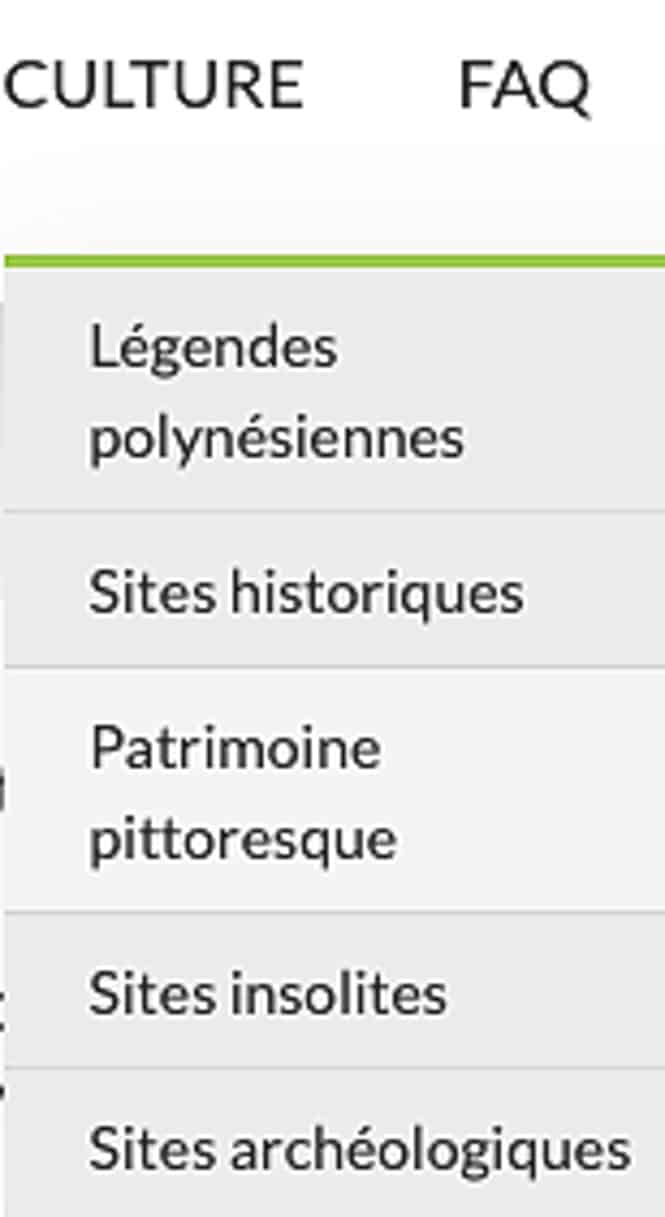The height and width of the screenshot is (1217, 665).
Task: Open the Sites historiques entry
Action: pyautogui.click(x=335, y=590)
